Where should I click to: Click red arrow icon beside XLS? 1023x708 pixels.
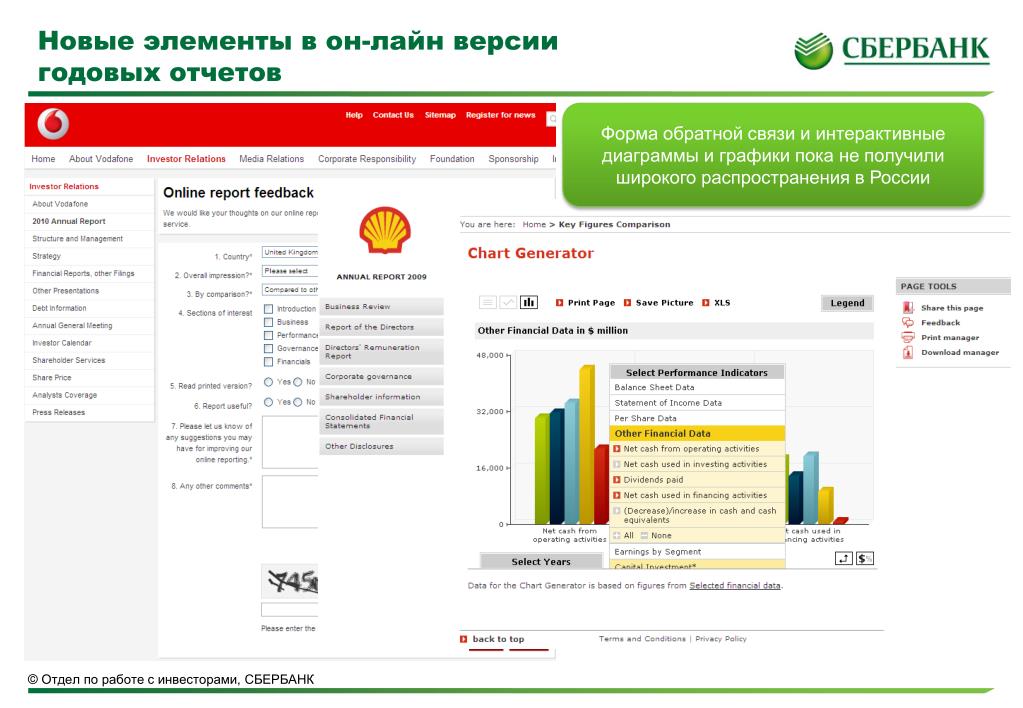click(x=705, y=303)
